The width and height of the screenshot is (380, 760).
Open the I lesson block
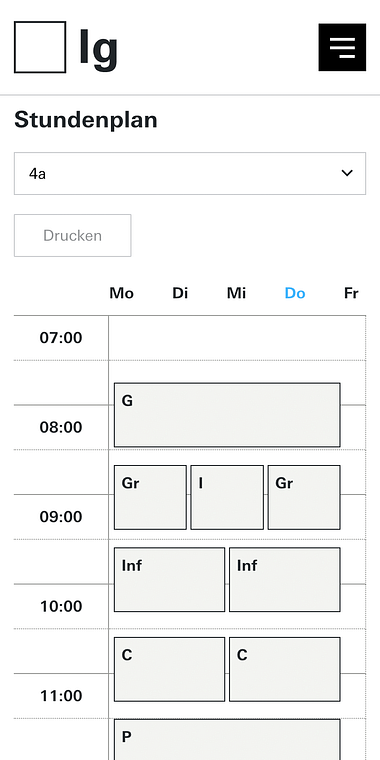pos(227,497)
